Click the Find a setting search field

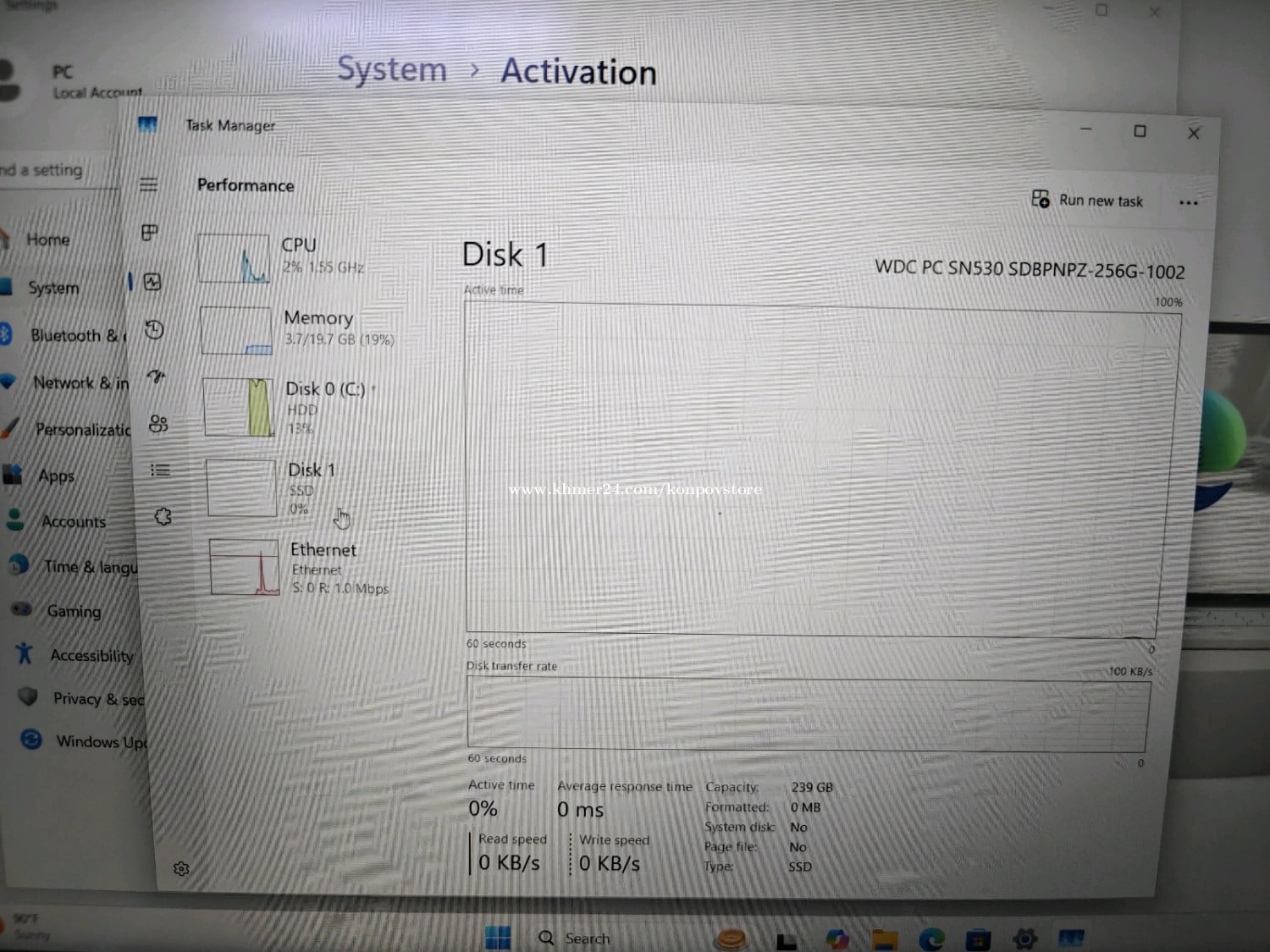pyautogui.click(x=51, y=170)
